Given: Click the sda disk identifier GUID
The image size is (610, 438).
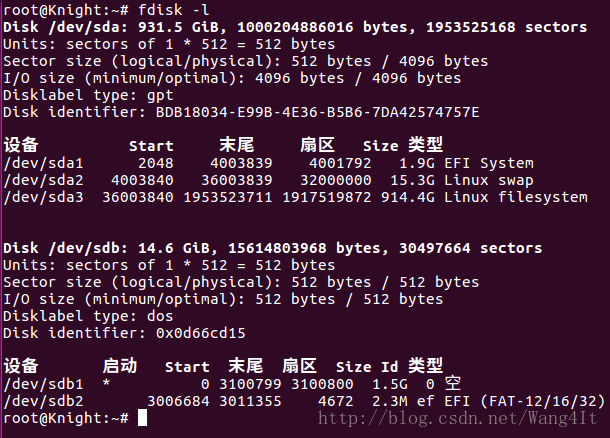Looking at the screenshot, I should tap(317, 112).
